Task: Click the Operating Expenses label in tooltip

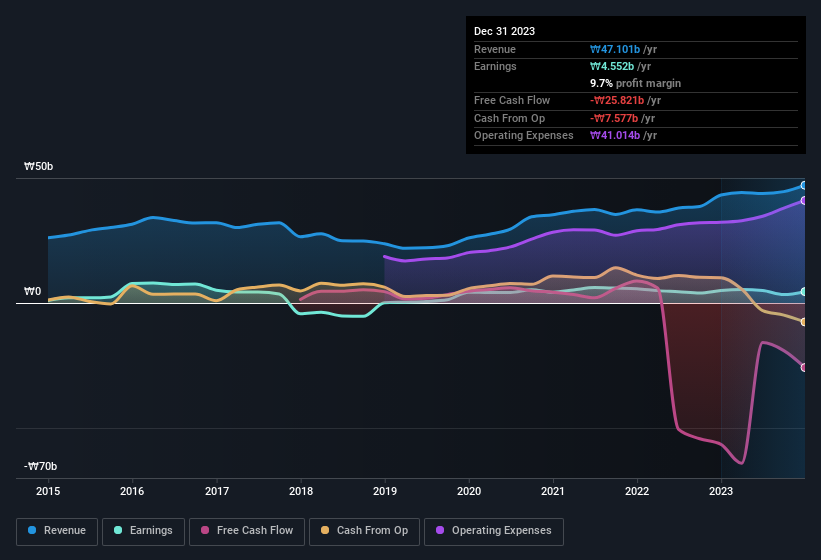Action: click(x=524, y=136)
